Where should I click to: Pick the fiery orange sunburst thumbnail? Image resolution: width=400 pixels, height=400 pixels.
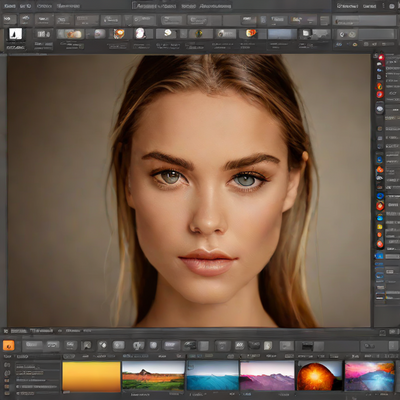(x=319, y=375)
